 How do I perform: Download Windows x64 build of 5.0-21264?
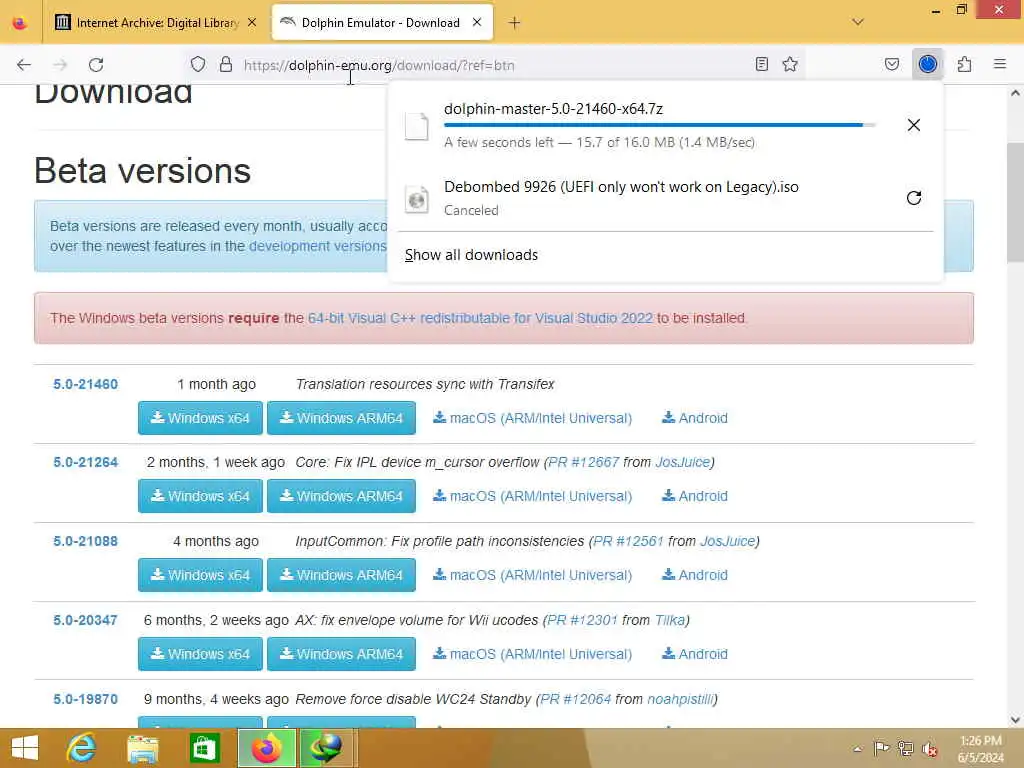tap(200, 496)
